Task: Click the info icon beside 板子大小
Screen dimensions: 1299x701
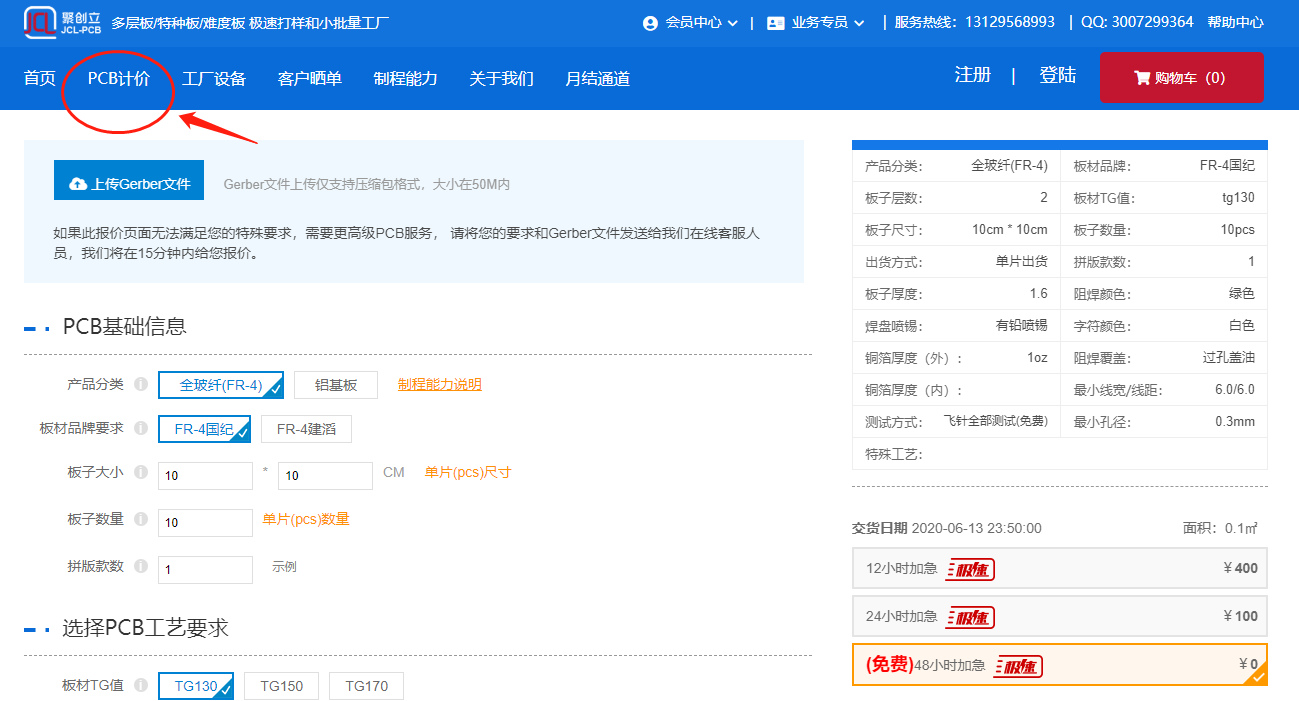Action: 141,472
